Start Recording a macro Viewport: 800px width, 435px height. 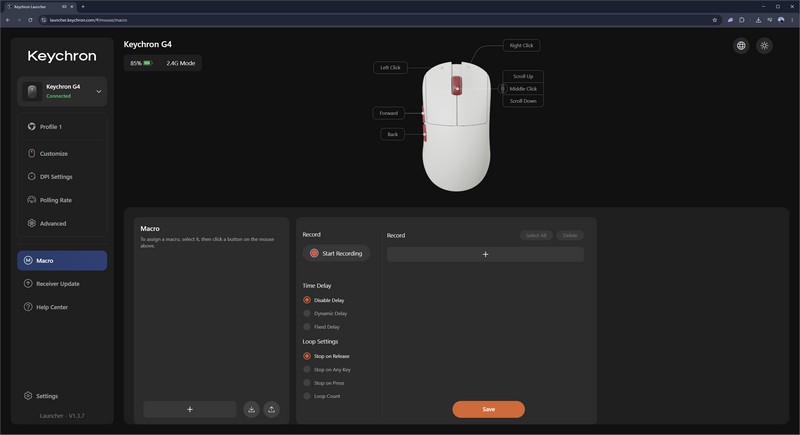pos(337,253)
